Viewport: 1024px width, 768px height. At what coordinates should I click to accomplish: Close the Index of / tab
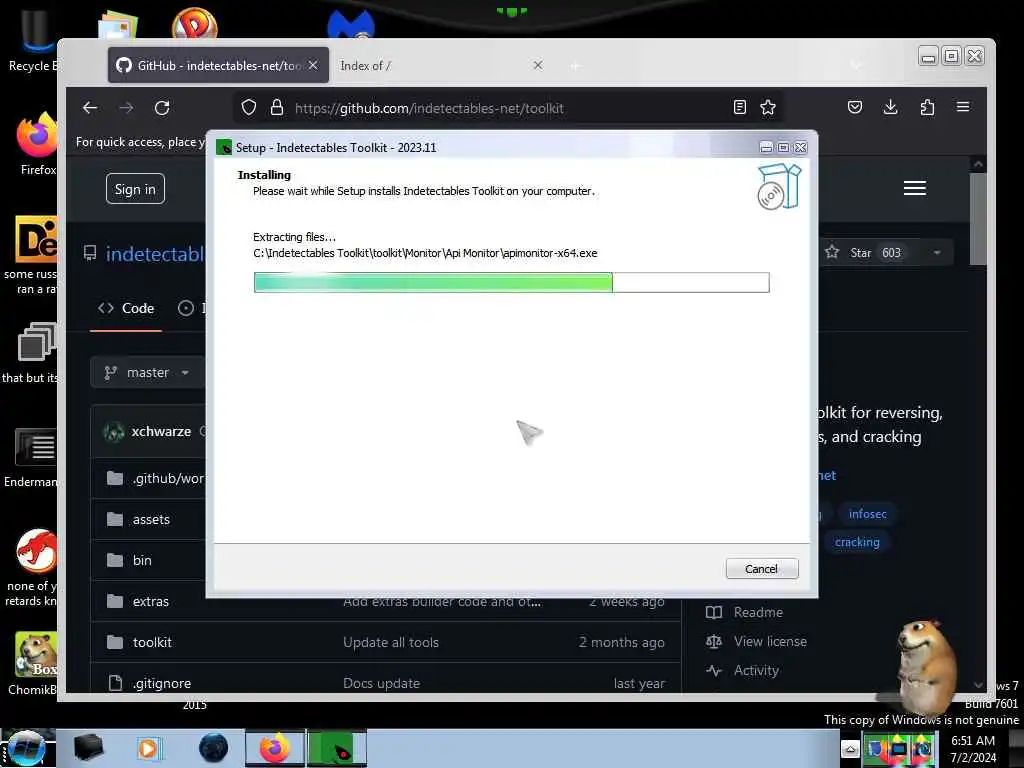click(x=537, y=65)
